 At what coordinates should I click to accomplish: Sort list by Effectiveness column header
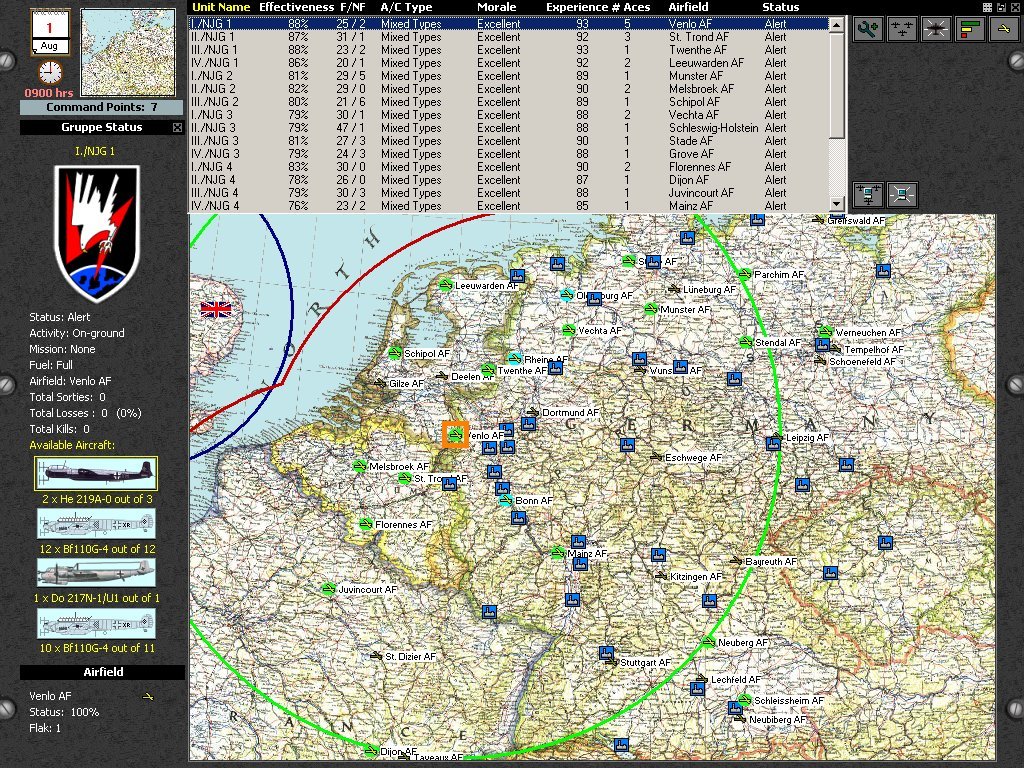click(x=297, y=7)
